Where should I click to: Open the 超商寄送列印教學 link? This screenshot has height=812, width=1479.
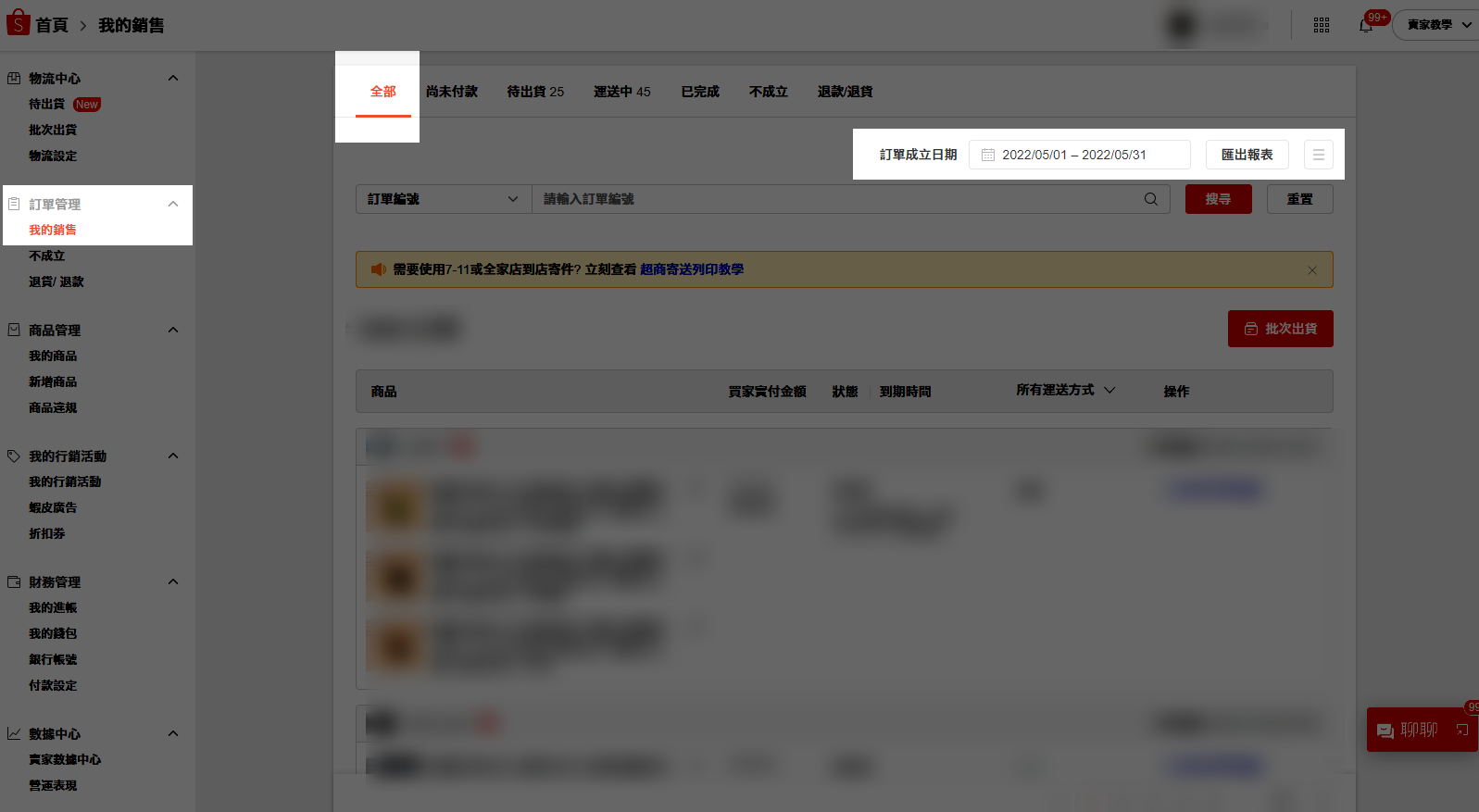coord(691,269)
